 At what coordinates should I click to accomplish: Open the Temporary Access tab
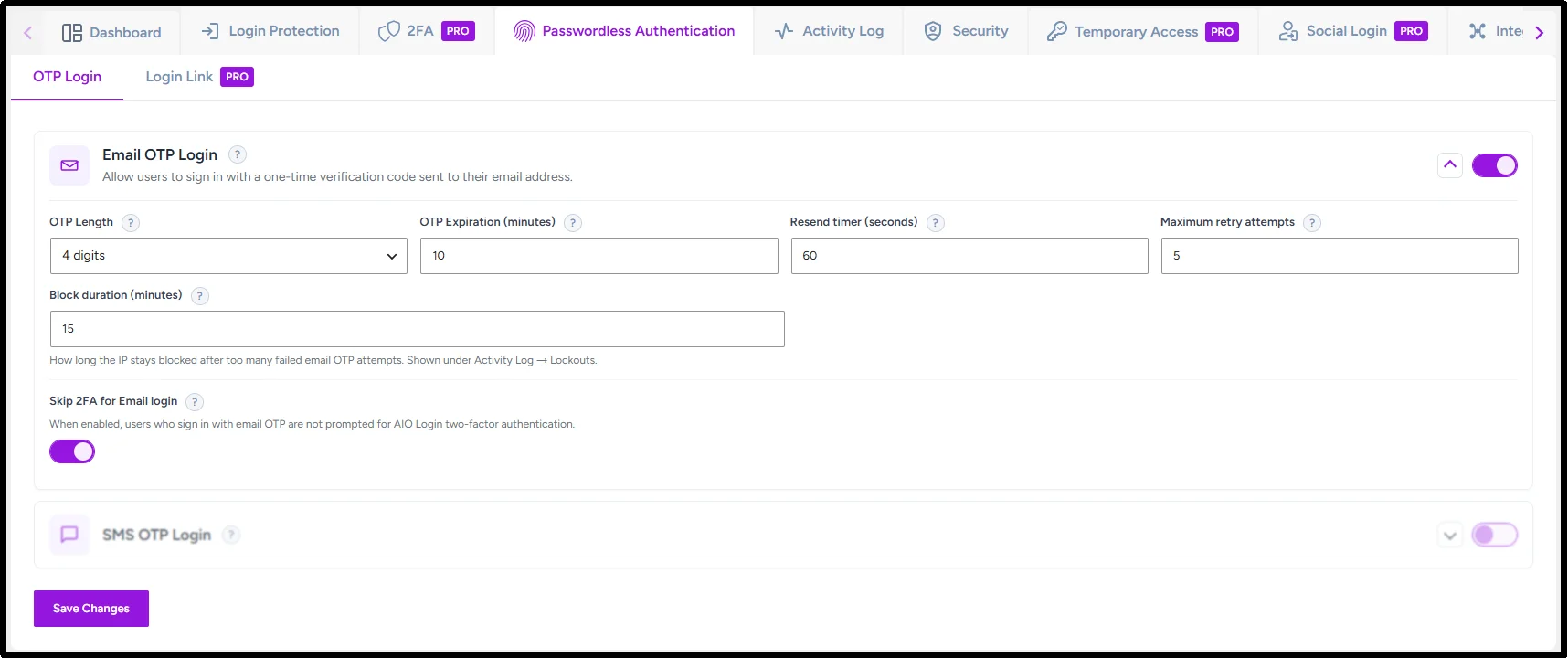point(1143,31)
